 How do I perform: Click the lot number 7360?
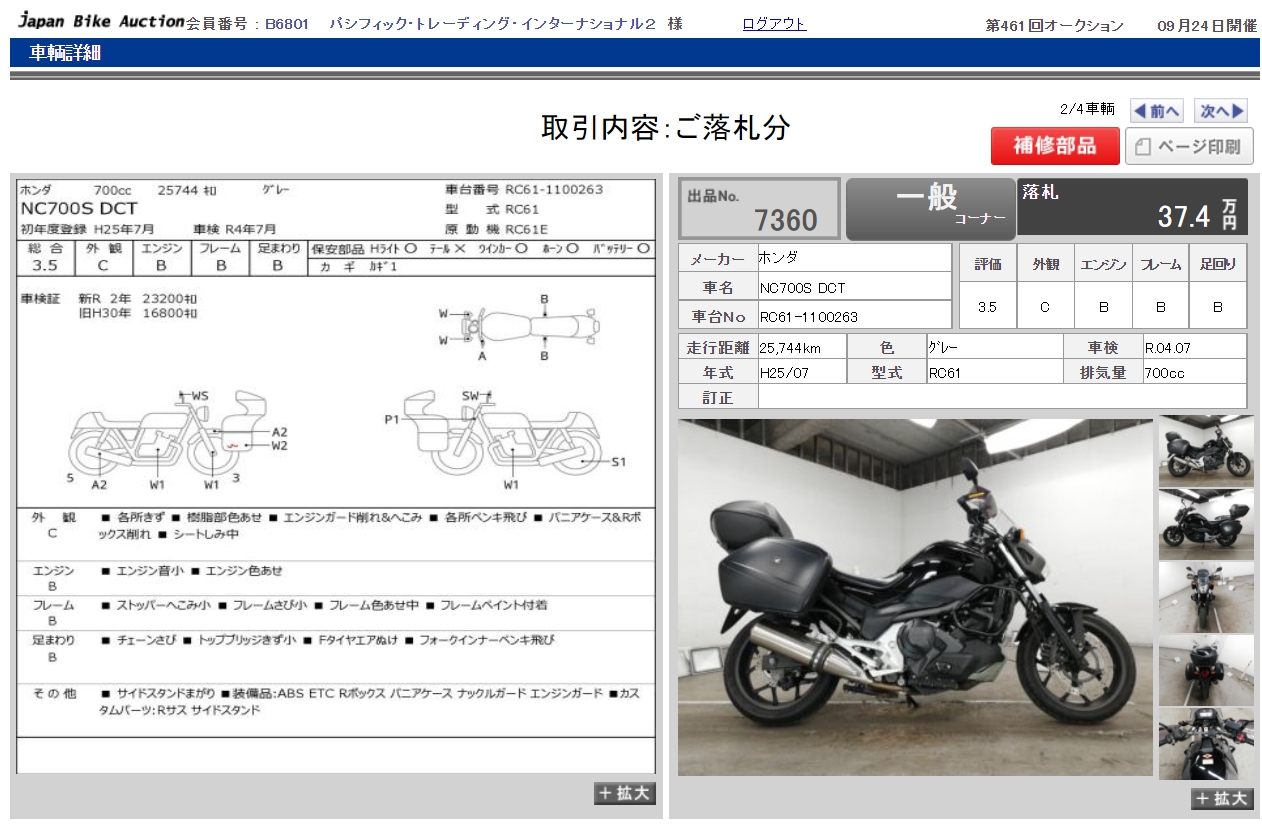coord(785,219)
